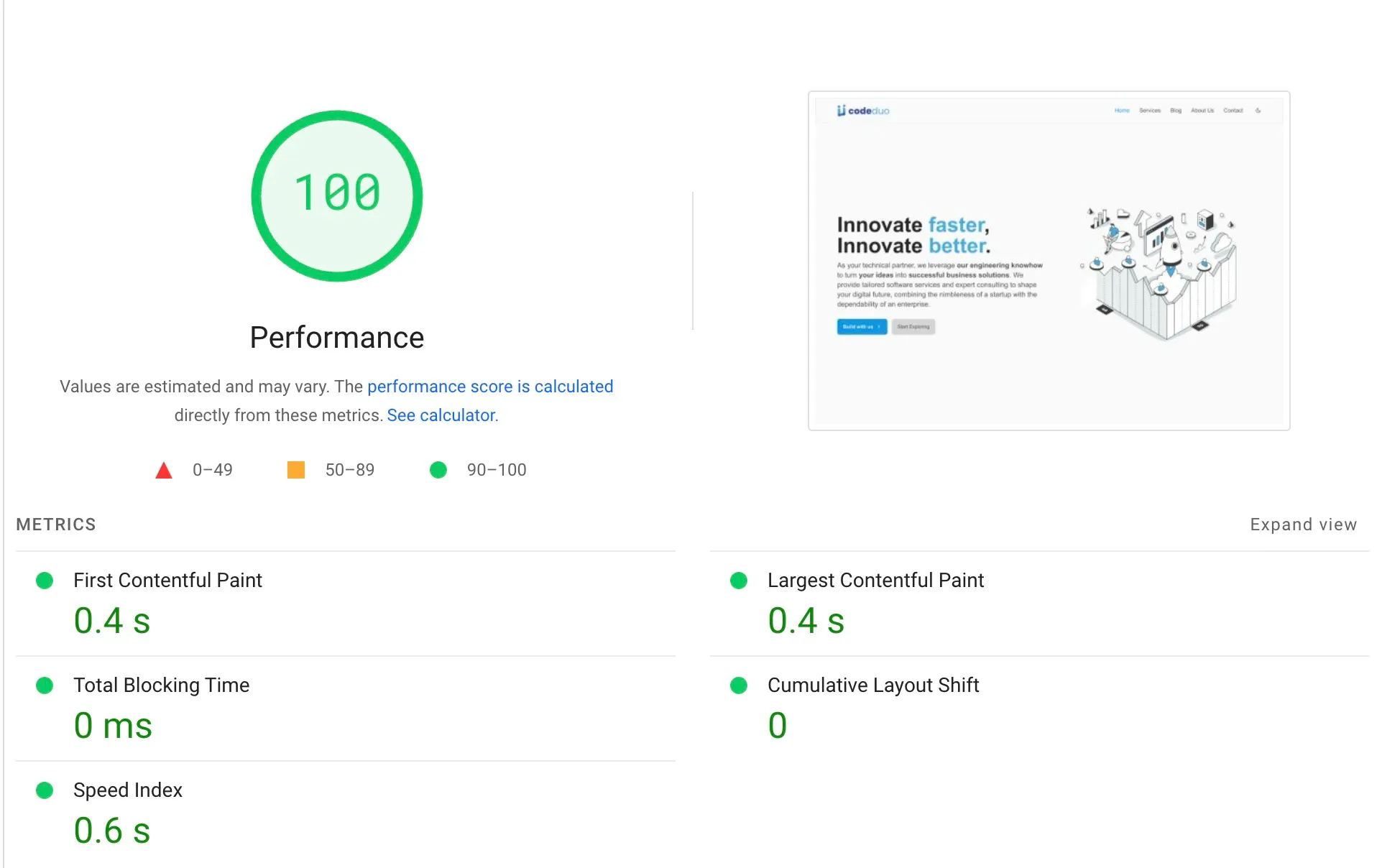The image size is (1377, 868).
Task: Click the 0.4 s First Contentful Paint value
Action: [112, 621]
